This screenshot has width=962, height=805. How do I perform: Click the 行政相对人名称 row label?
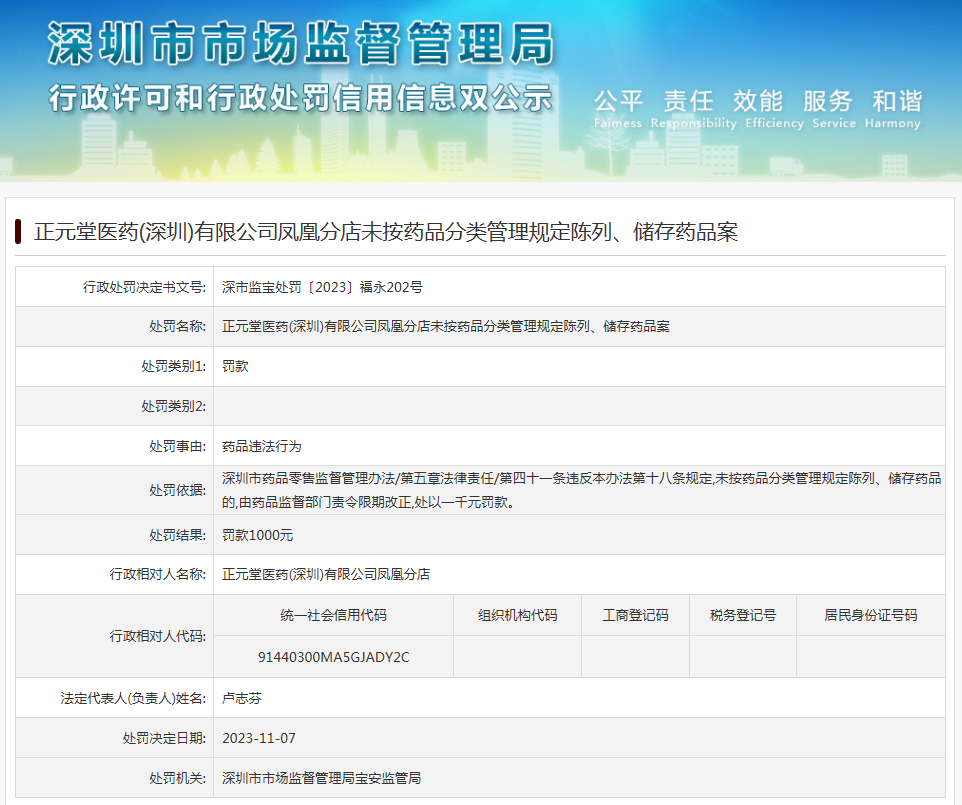158,574
